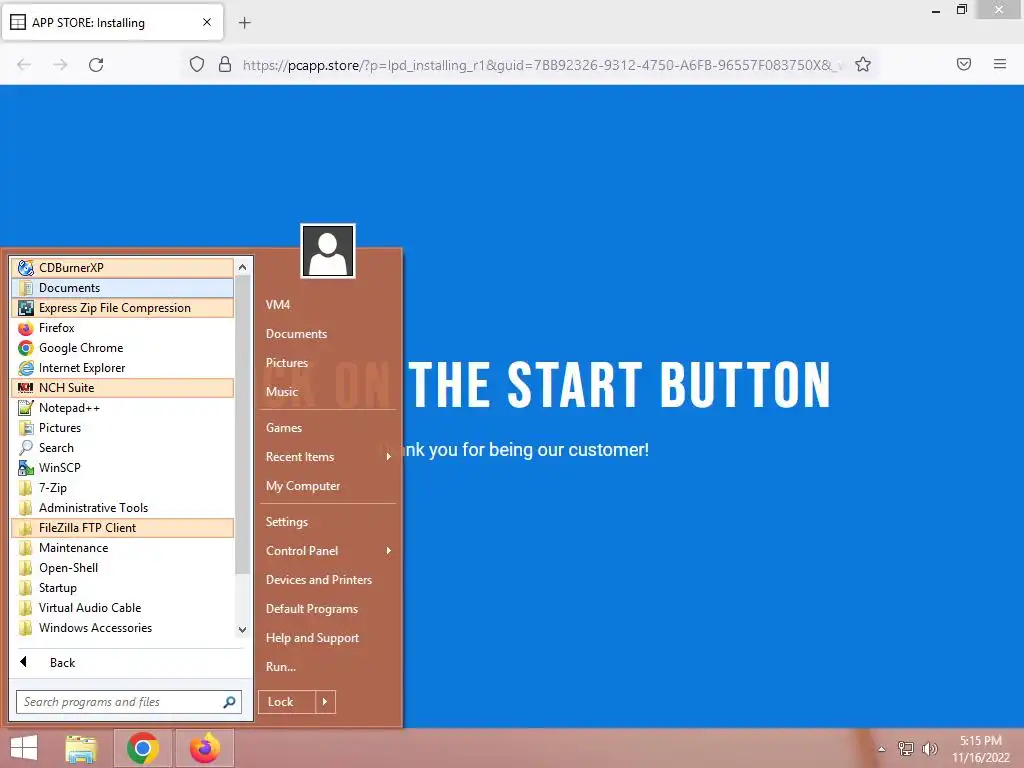
Task: Open CDBurnerXP from the programs list
Action: (x=122, y=268)
